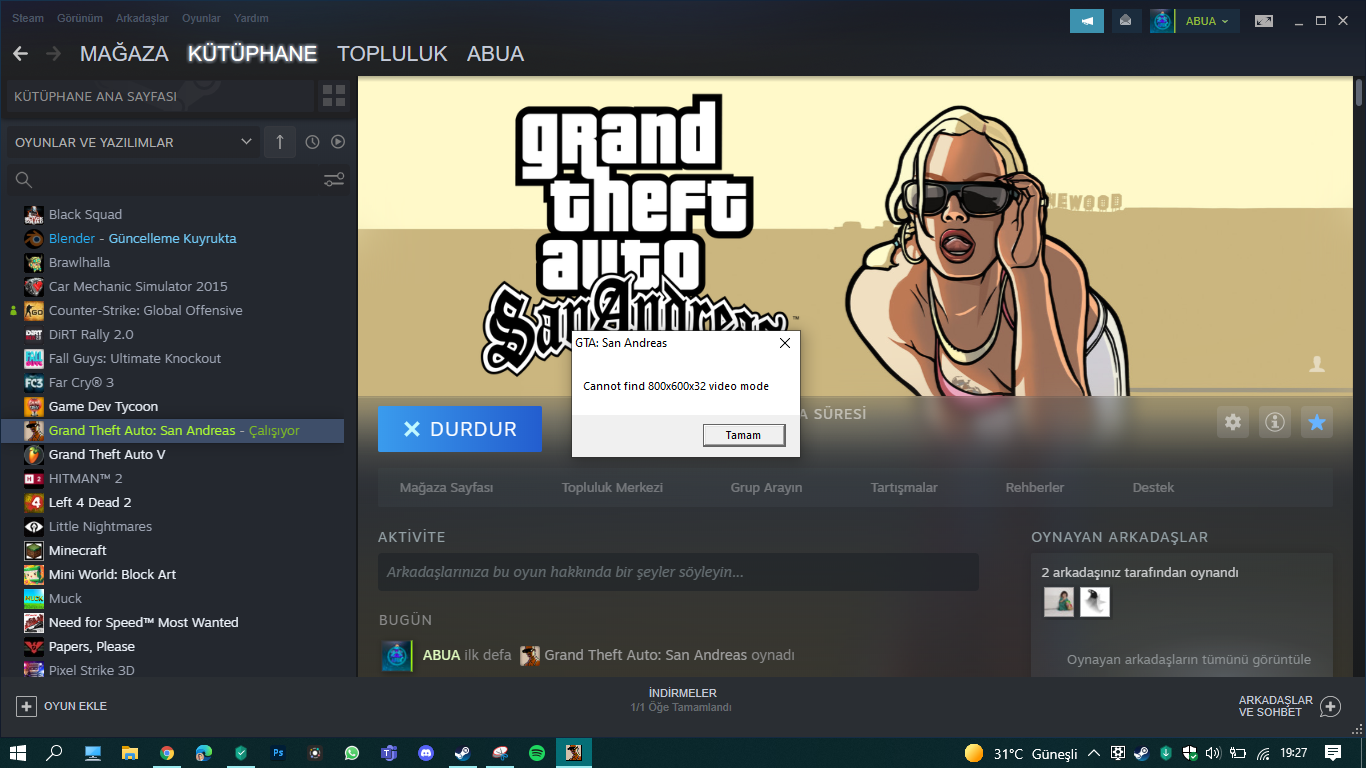Close the GTA: San Andreas error dialog
This screenshot has height=768, width=1366.
785,343
